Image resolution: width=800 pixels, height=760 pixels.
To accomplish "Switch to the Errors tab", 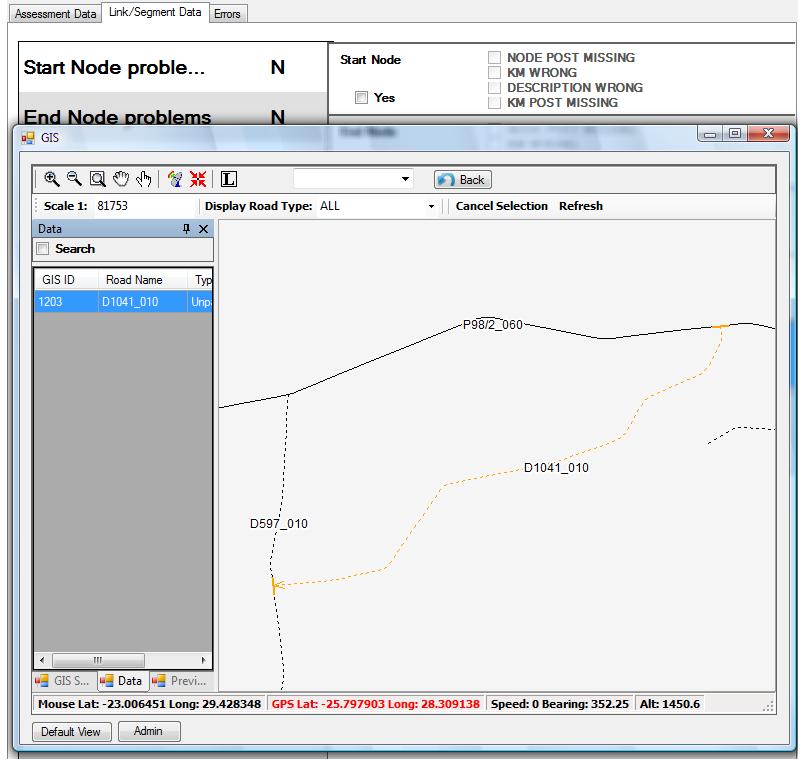I will click(x=227, y=14).
